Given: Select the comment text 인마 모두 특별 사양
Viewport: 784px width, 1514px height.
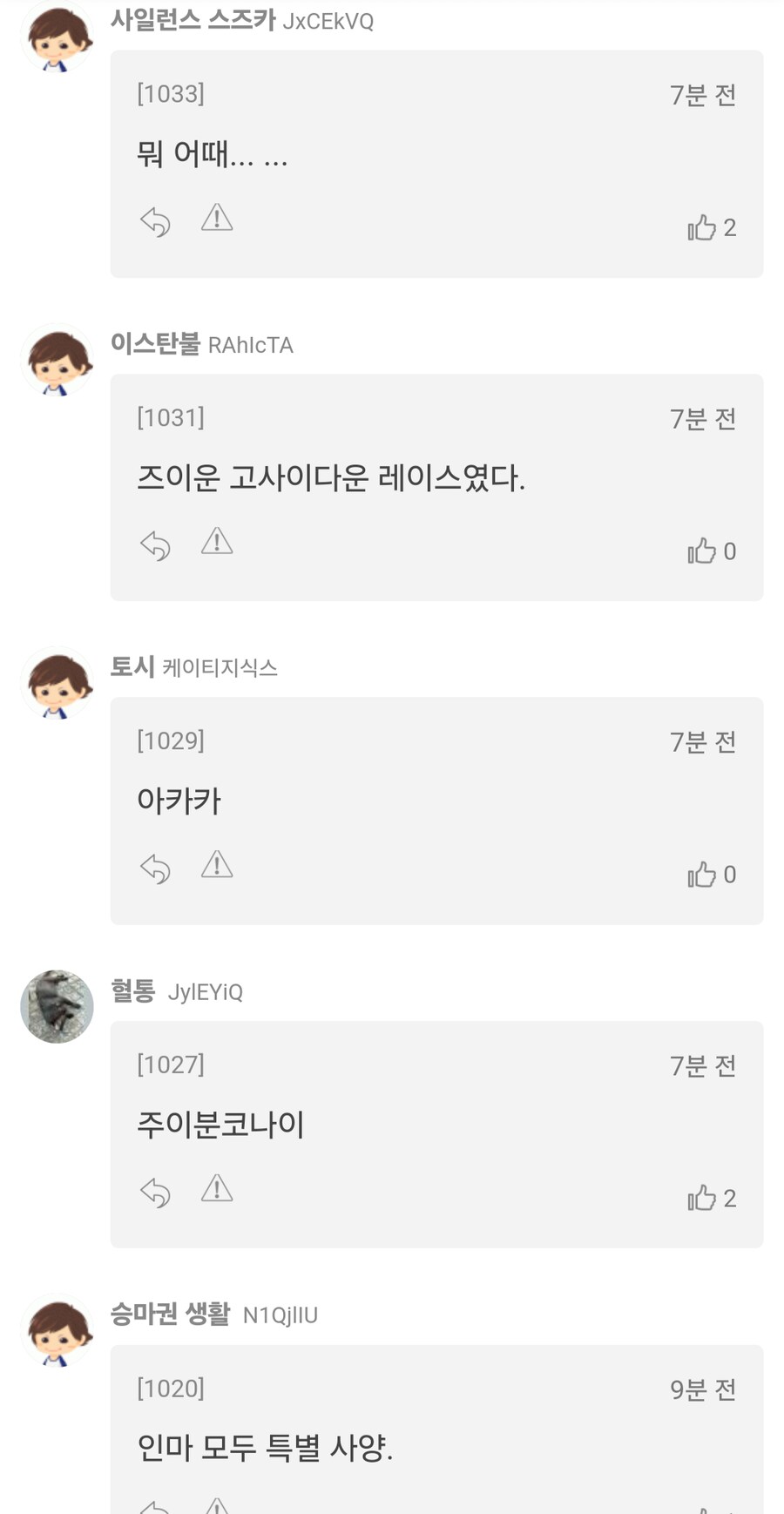Looking at the screenshot, I should point(265,1448).
